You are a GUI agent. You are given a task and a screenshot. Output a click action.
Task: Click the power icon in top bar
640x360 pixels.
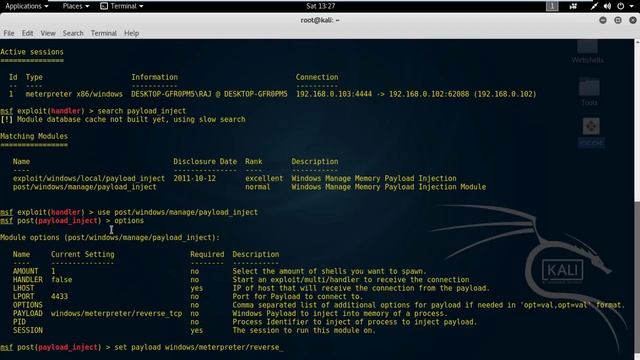pos(620,6)
